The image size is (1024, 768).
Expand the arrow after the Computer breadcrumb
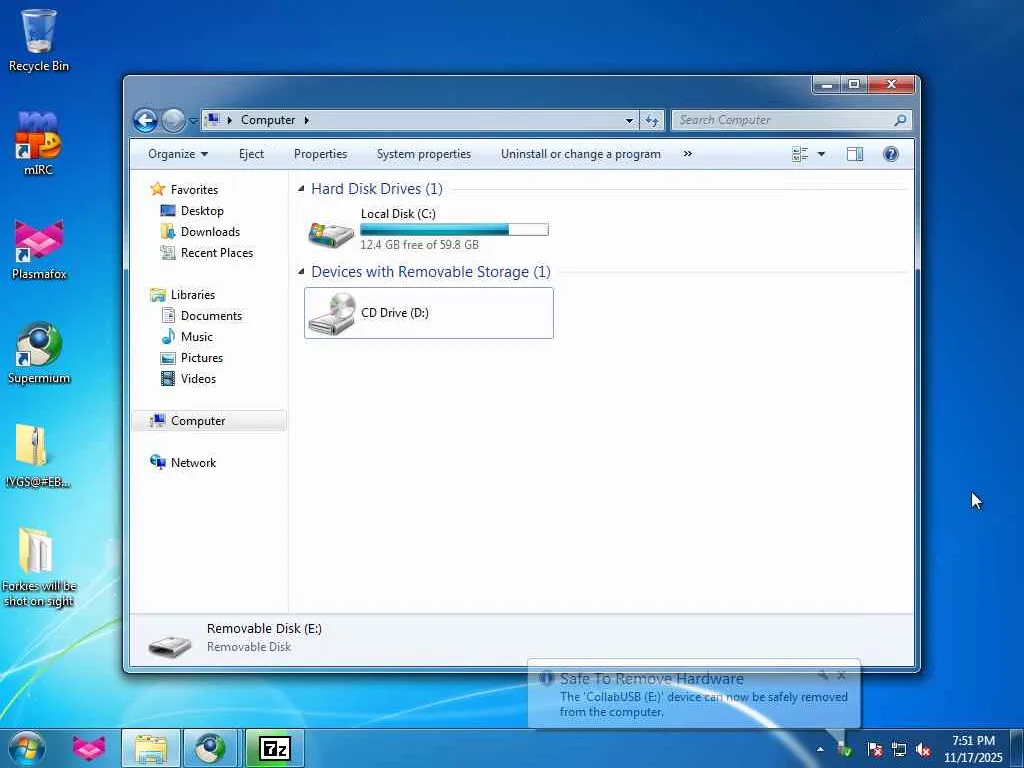point(306,120)
